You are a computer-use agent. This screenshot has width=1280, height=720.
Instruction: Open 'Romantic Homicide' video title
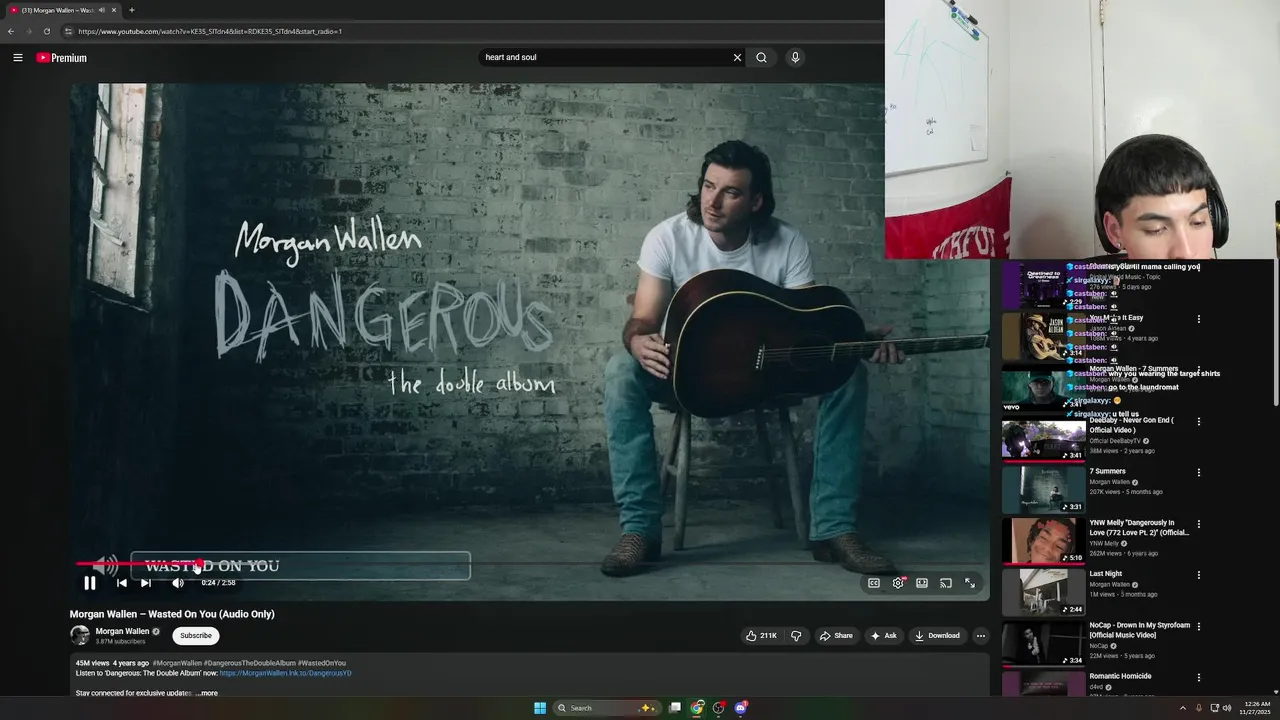(1120, 676)
